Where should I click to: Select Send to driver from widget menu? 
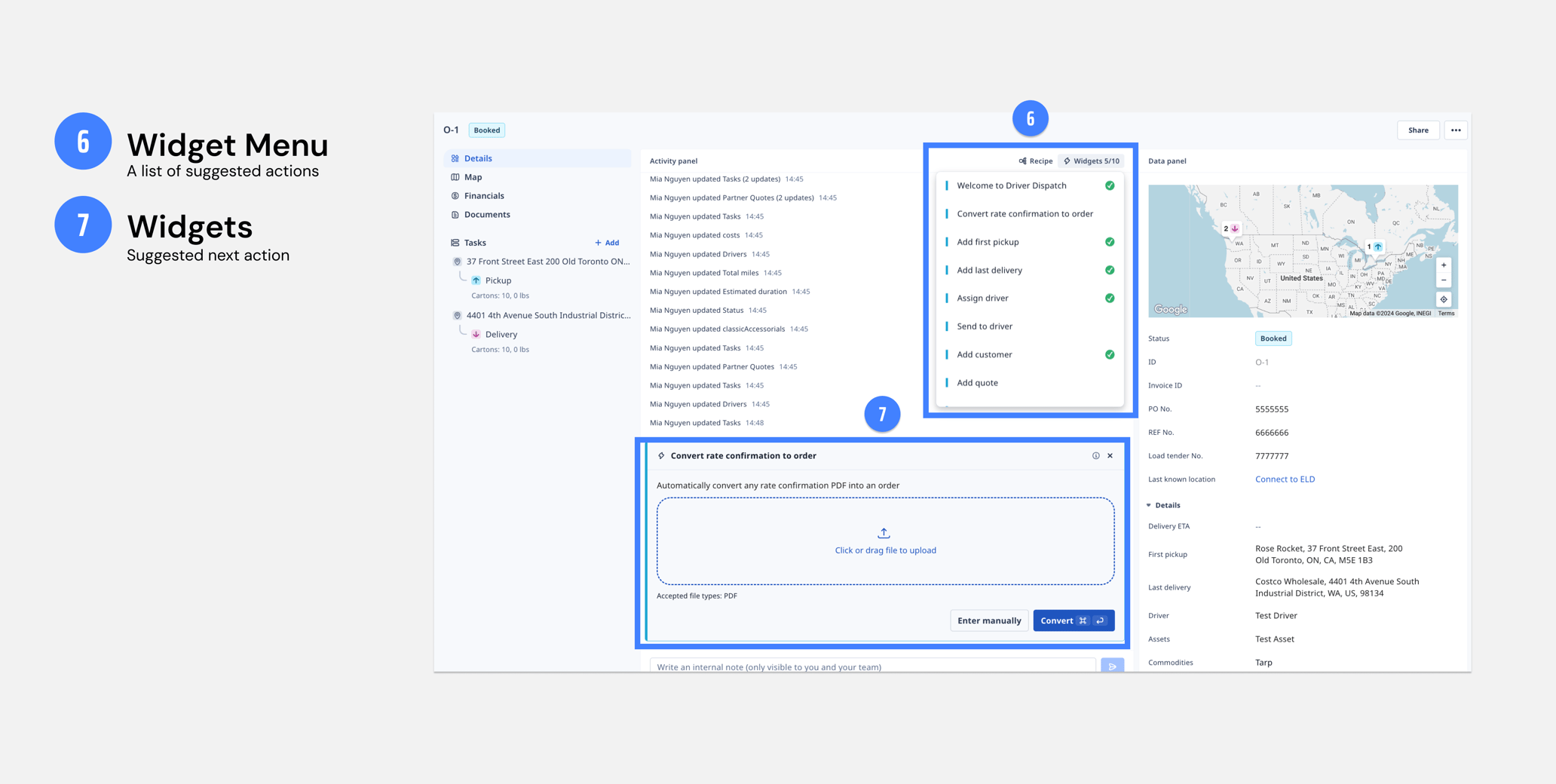pos(985,326)
